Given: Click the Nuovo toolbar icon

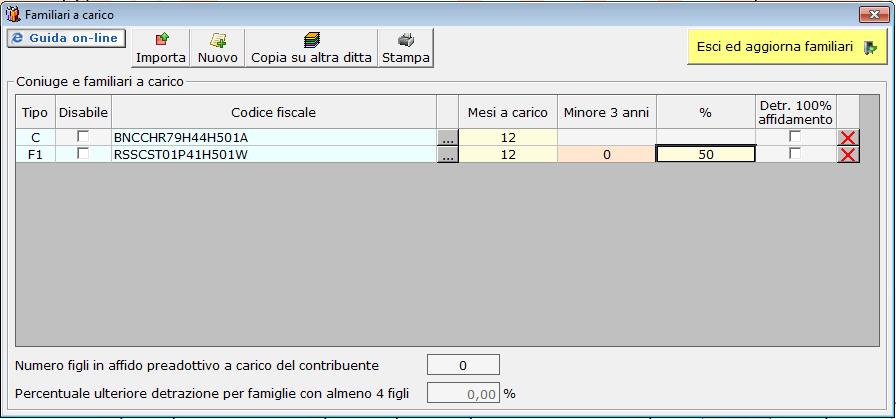Looking at the screenshot, I should (218, 41).
